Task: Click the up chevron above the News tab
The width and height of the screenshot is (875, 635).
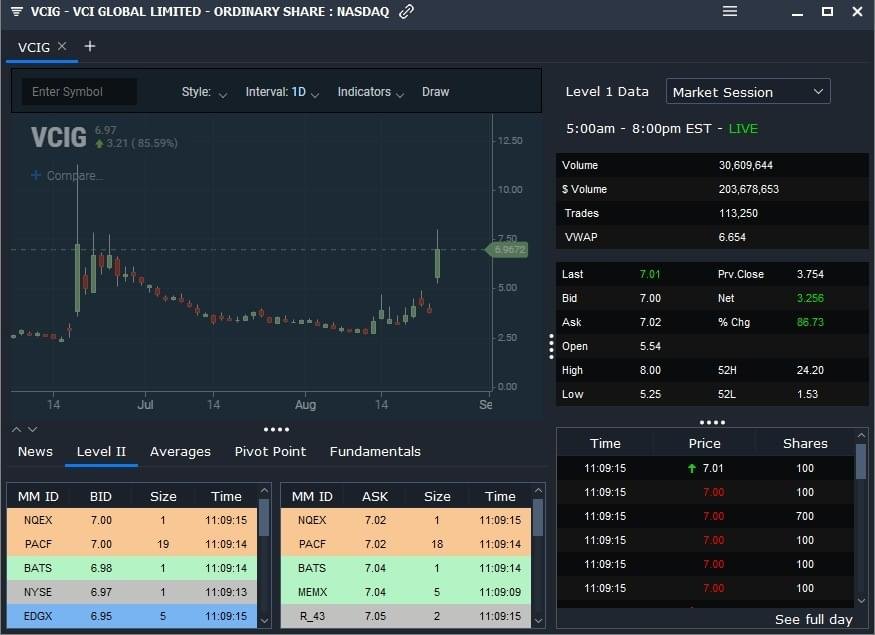Action: coord(16,429)
